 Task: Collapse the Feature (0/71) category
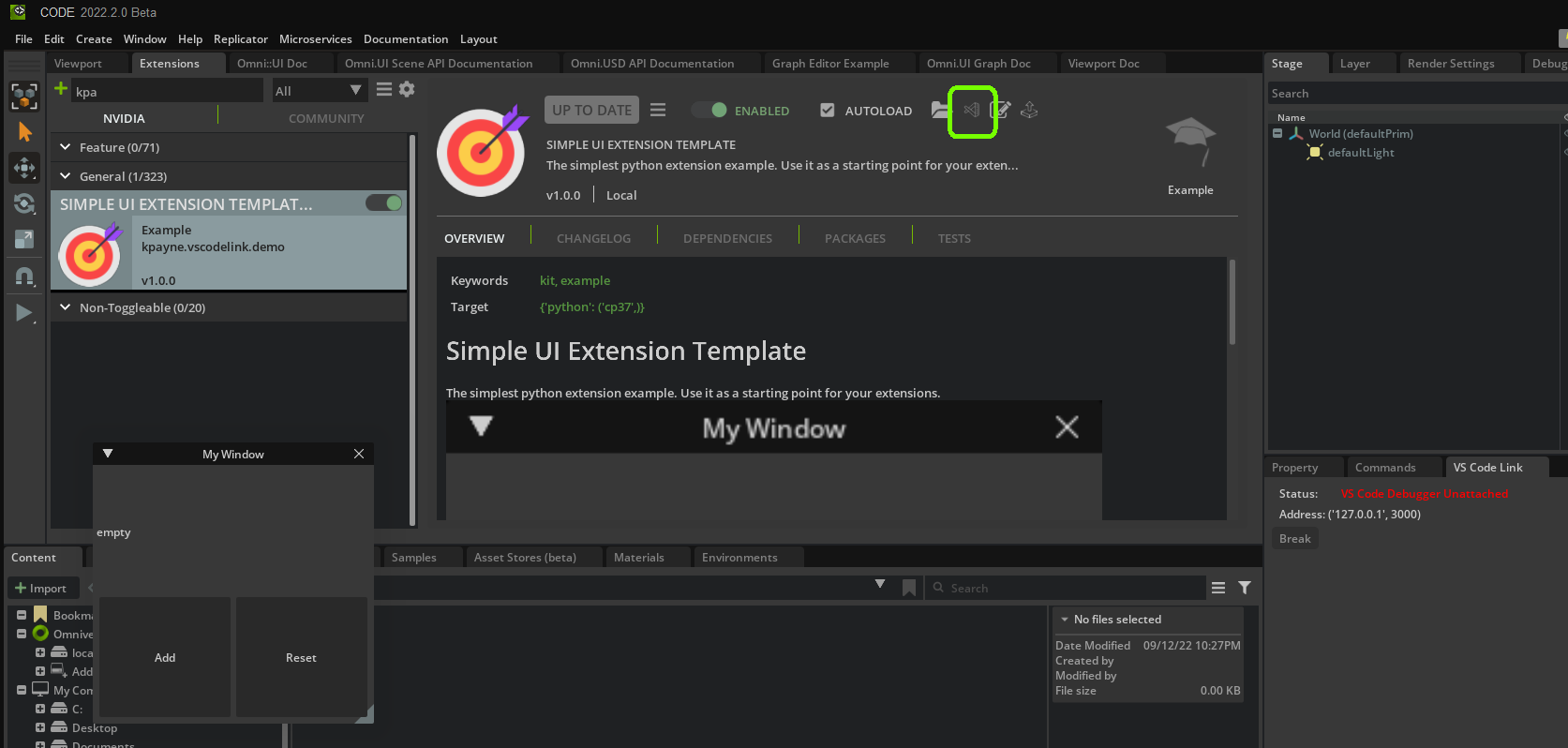(66, 147)
